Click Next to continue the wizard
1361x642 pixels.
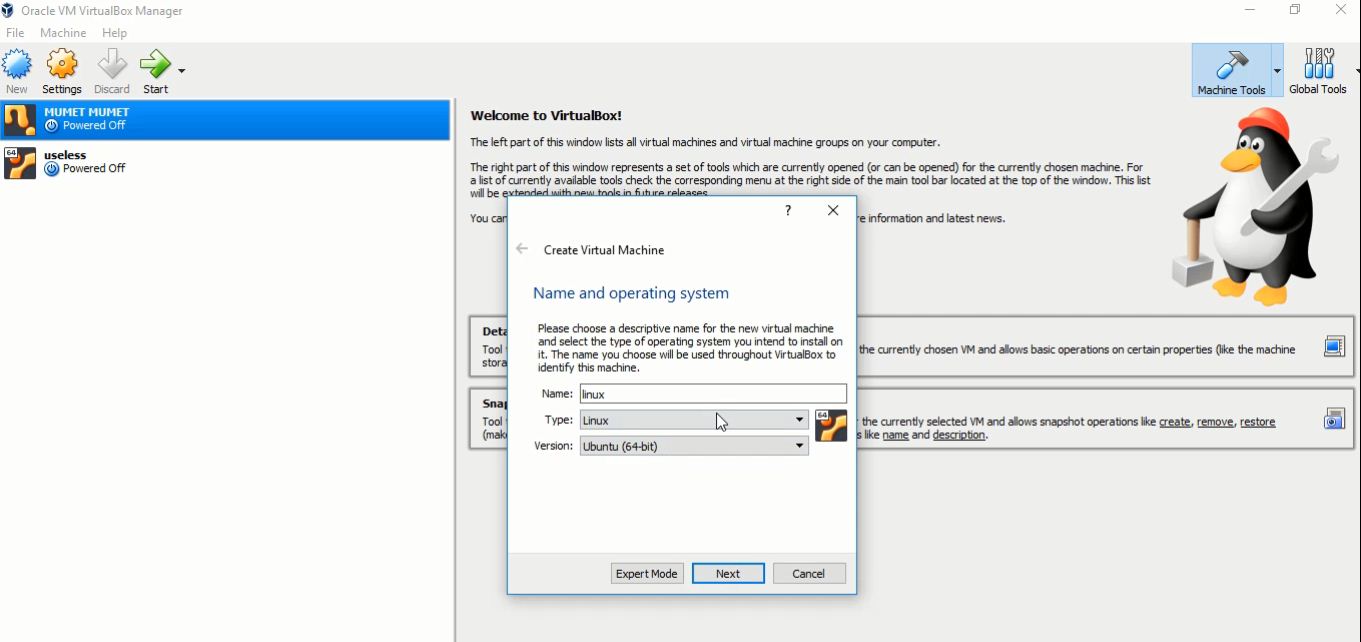click(x=728, y=573)
